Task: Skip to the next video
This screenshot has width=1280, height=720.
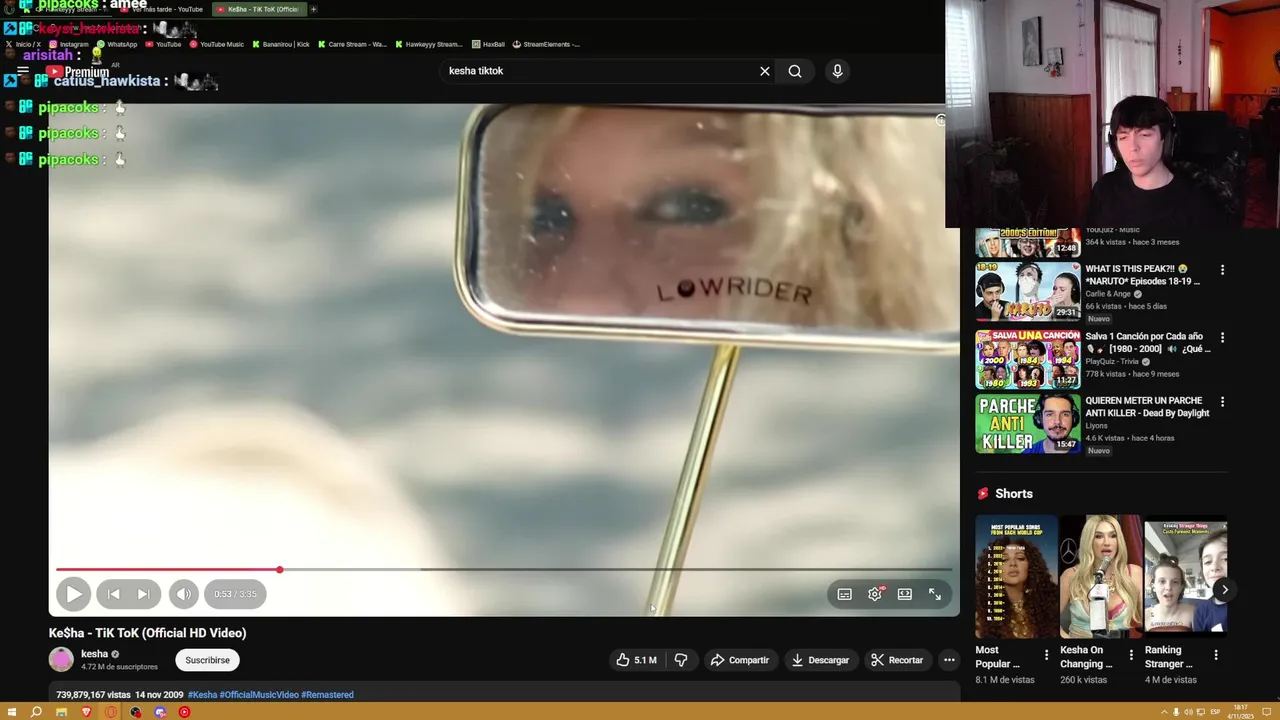Action: click(x=143, y=594)
